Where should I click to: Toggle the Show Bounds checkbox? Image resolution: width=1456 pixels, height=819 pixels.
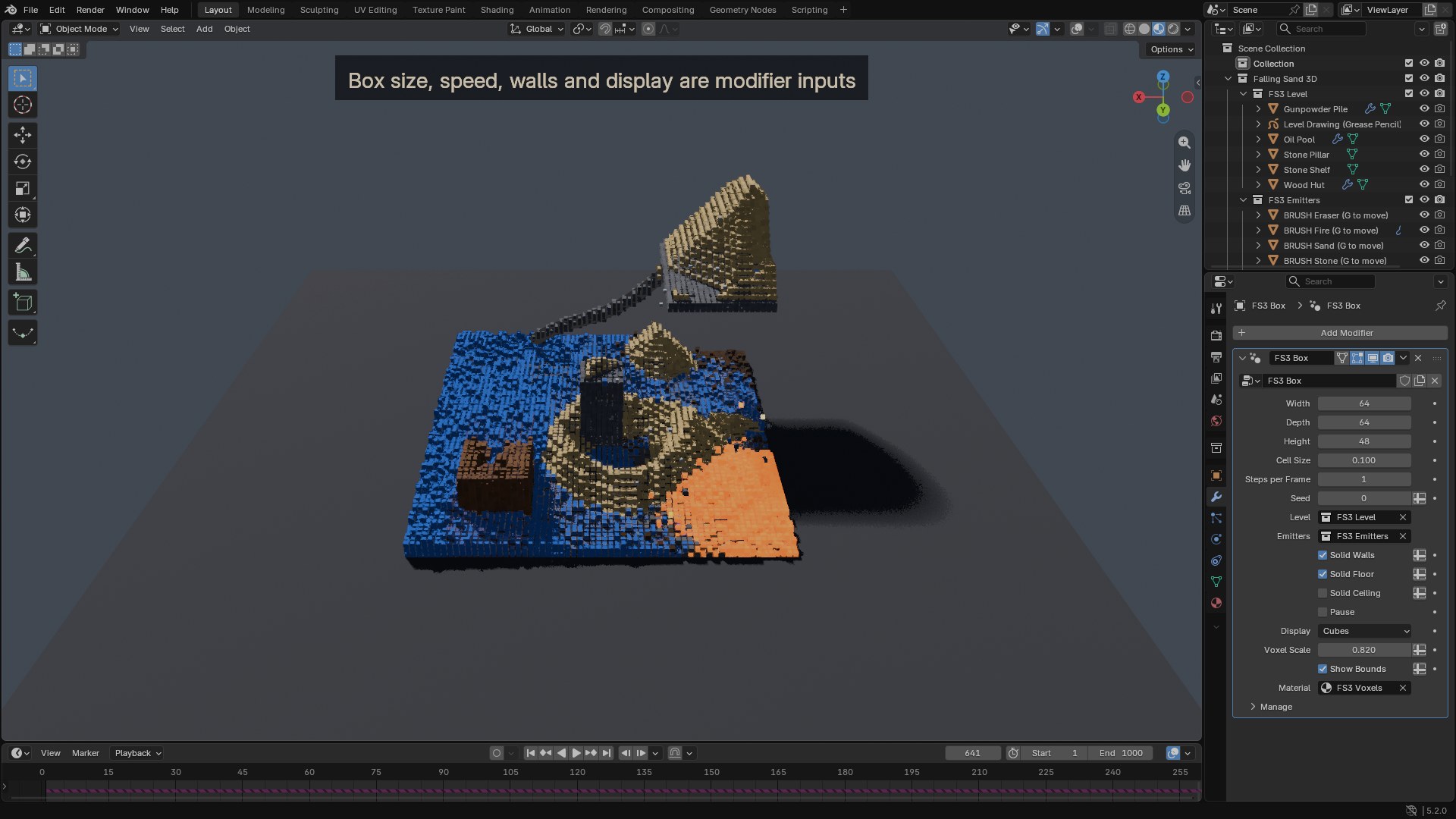click(1323, 669)
